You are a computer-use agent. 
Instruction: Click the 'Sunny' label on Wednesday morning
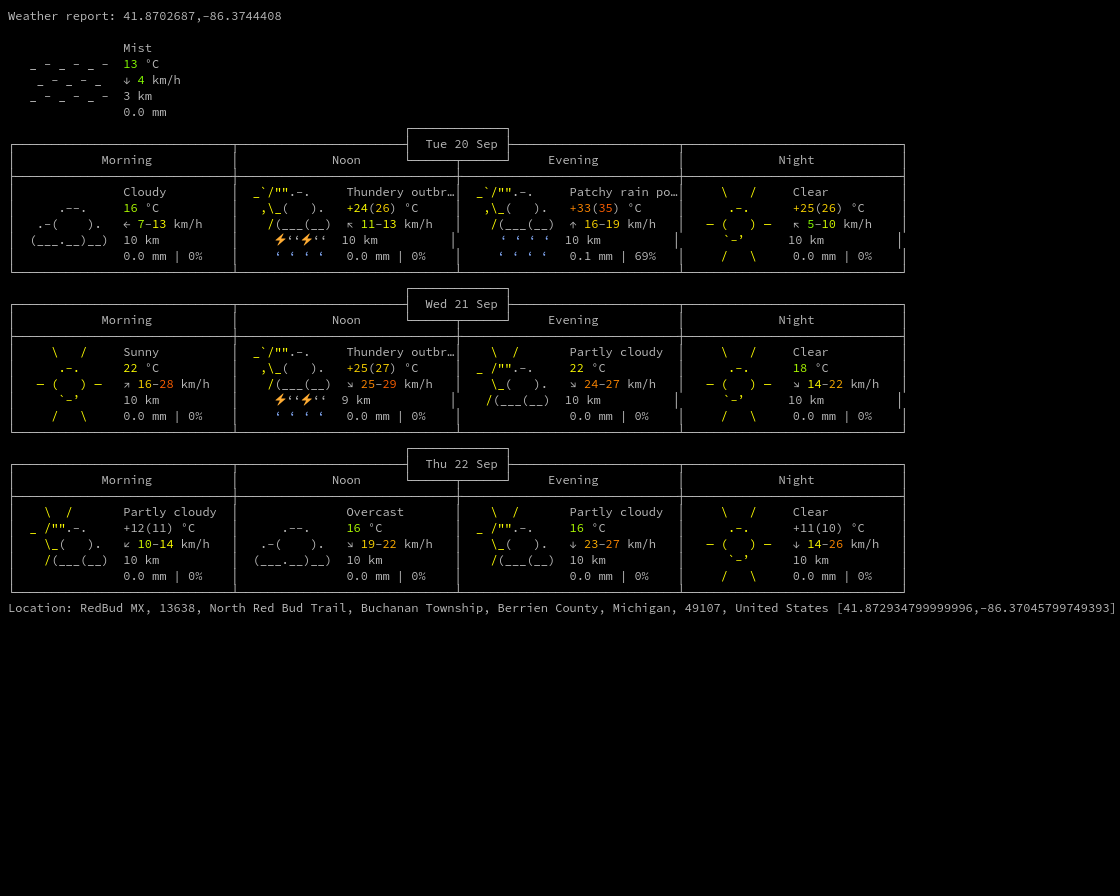[141, 352]
